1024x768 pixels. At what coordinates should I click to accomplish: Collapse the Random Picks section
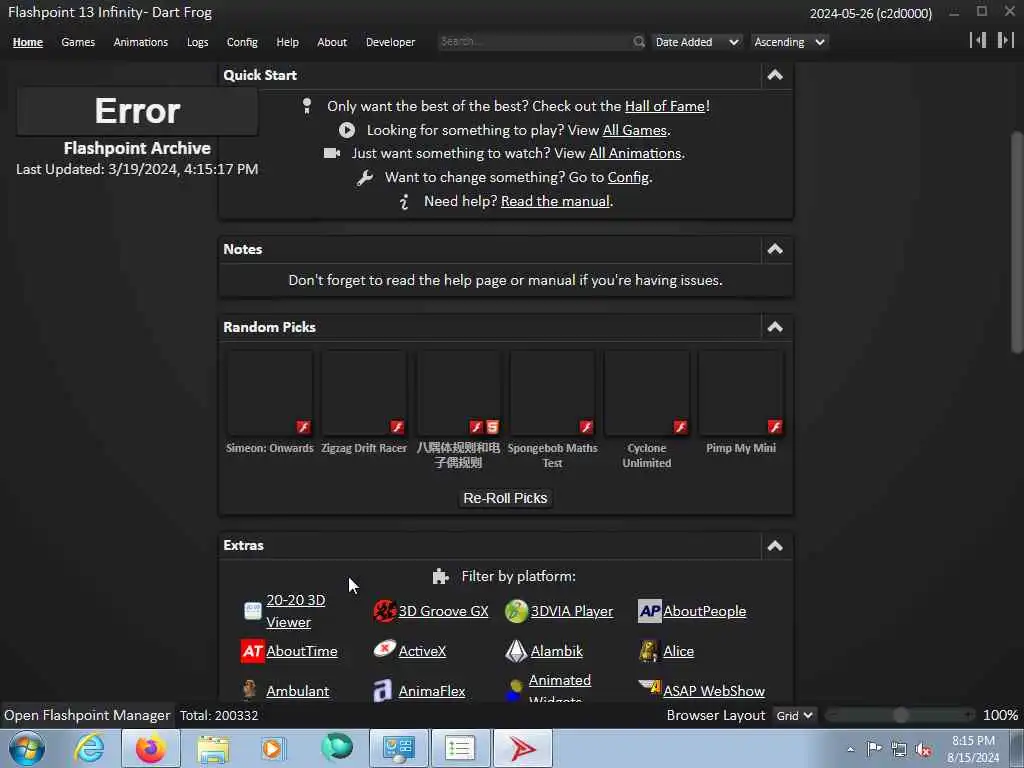[x=775, y=327]
